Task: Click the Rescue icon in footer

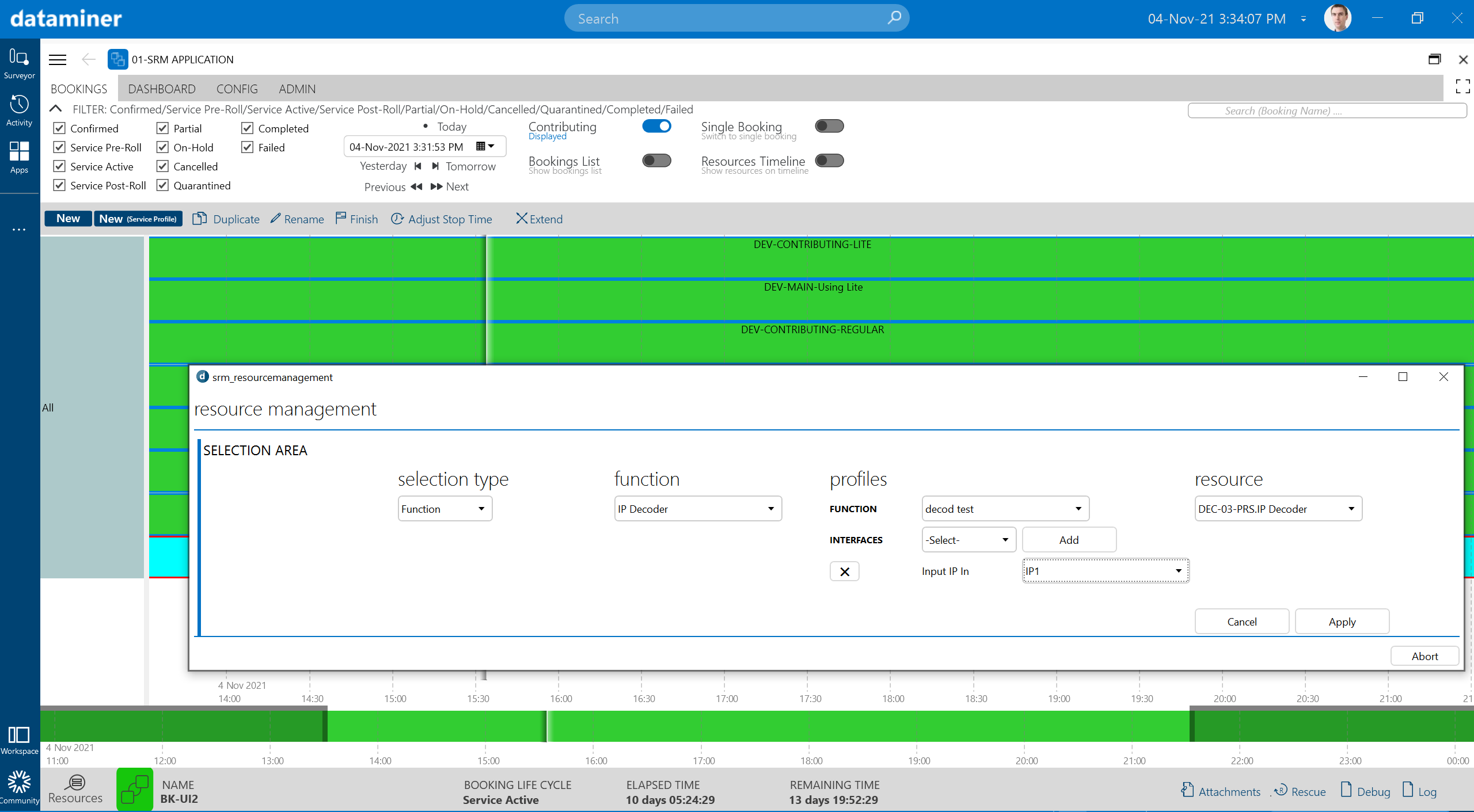Action: pos(1281,791)
